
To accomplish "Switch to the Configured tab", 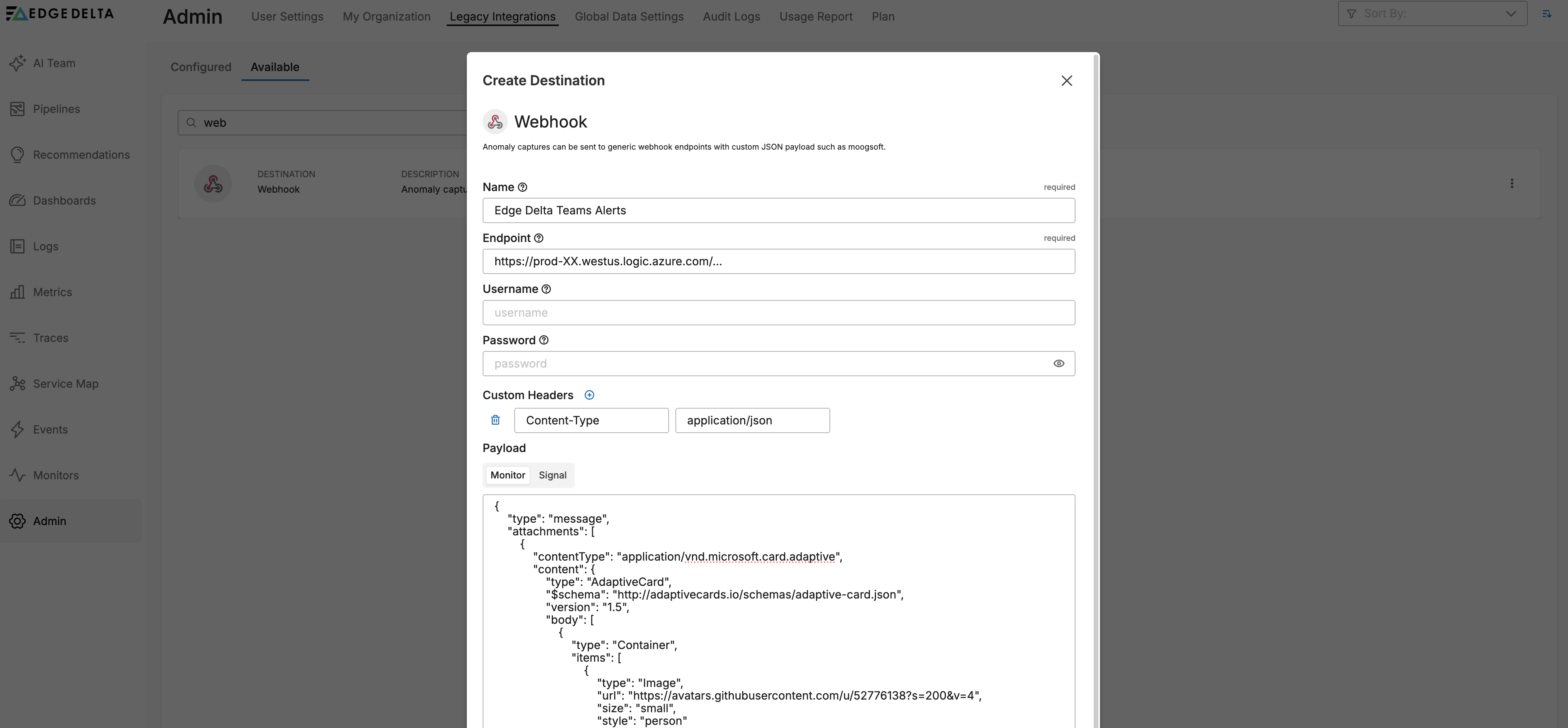I will click(x=201, y=67).
